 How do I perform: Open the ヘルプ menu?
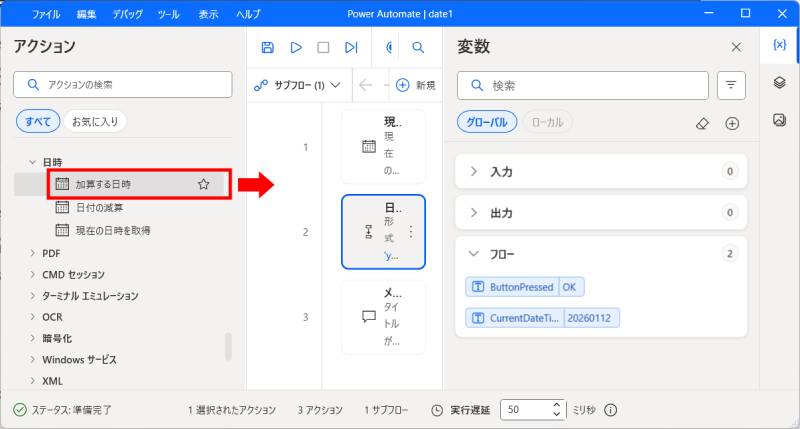[x=248, y=14]
